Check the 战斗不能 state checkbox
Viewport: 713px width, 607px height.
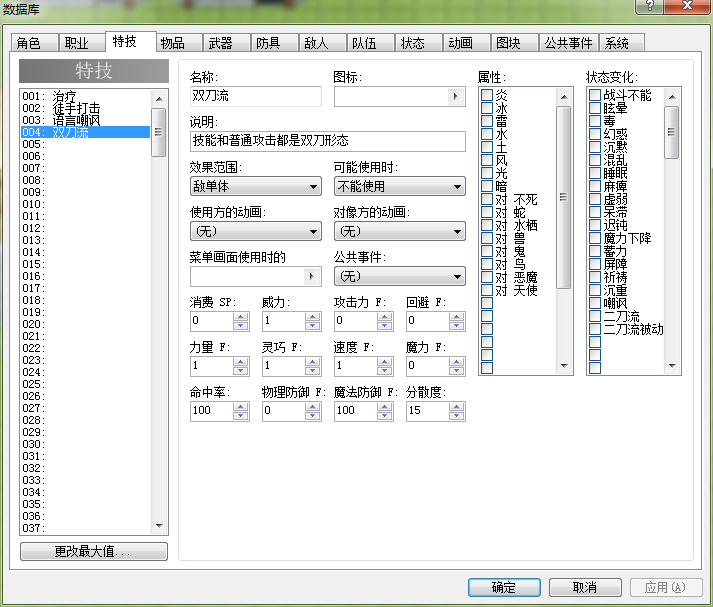point(595,95)
